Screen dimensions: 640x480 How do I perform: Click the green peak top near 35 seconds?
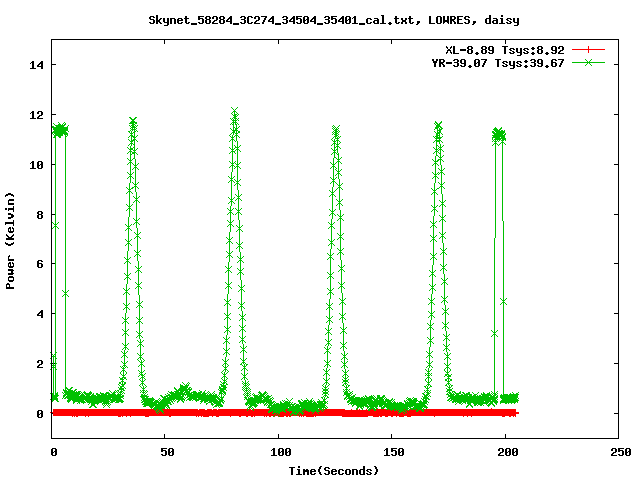132,122
